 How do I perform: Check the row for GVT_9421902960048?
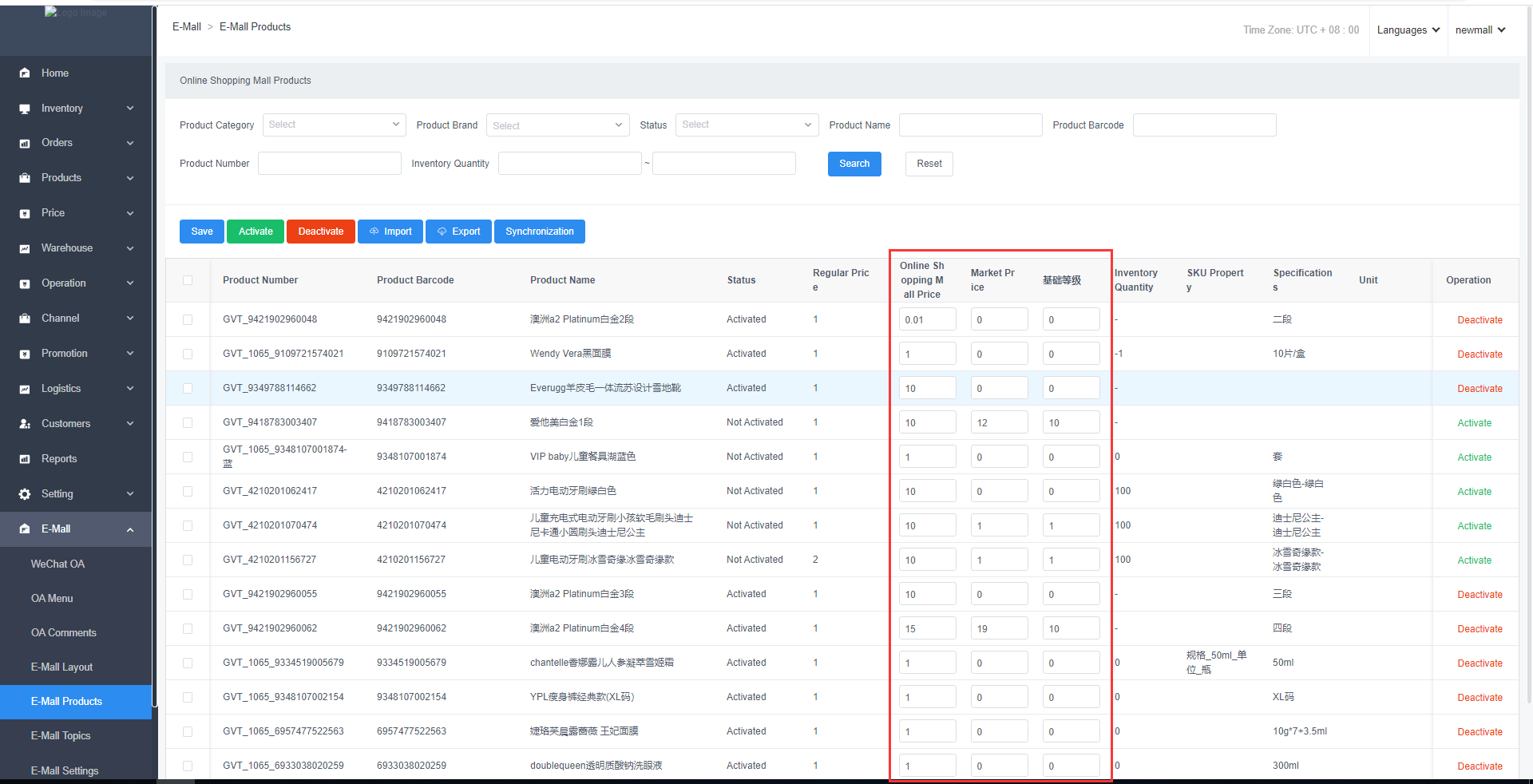tap(188, 319)
